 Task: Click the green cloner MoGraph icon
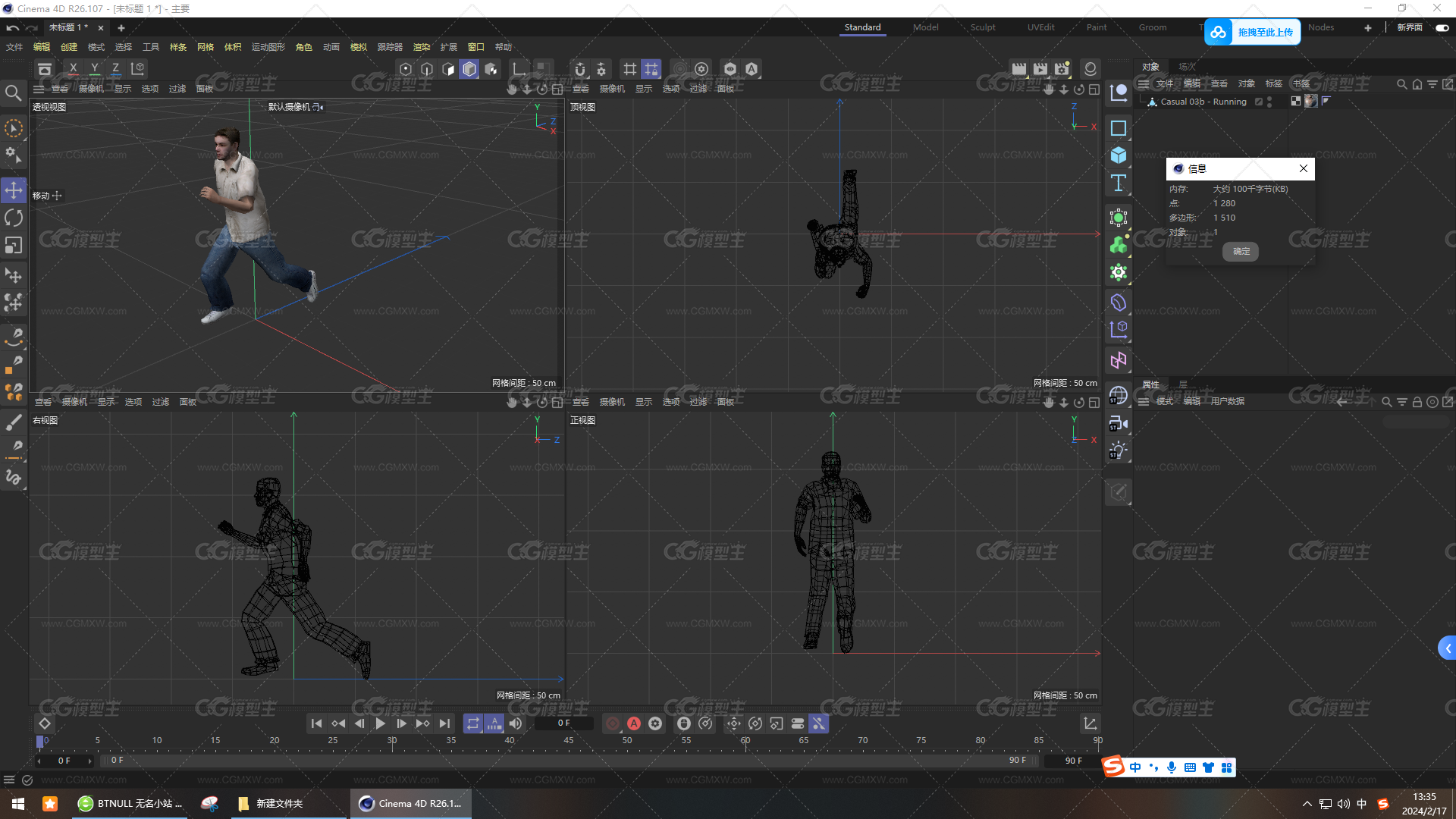click(x=1119, y=245)
